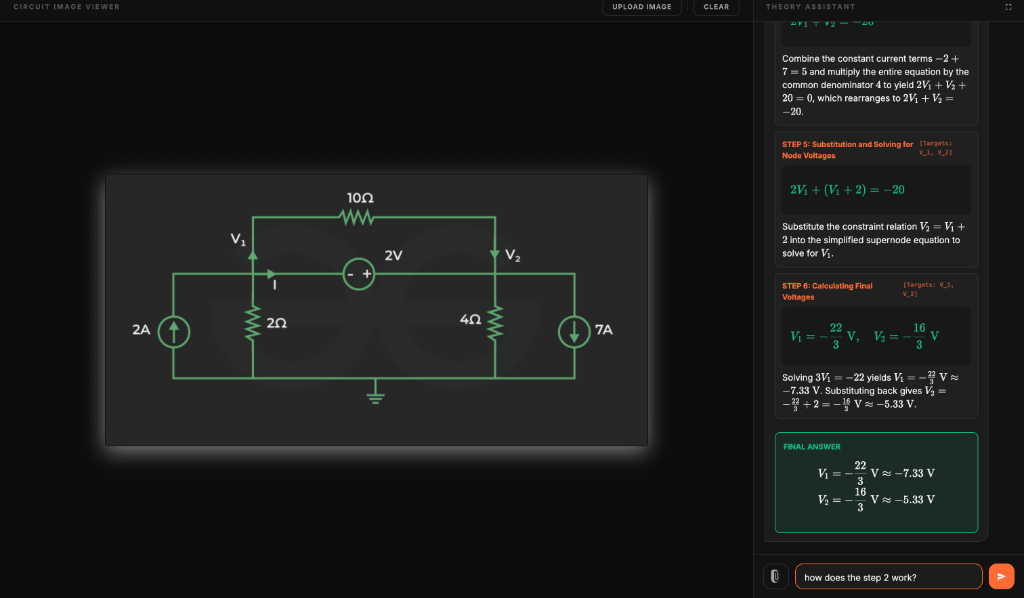Send the message with the orange arrow
Viewport: 1024px width, 598px height.
(x=1001, y=576)
